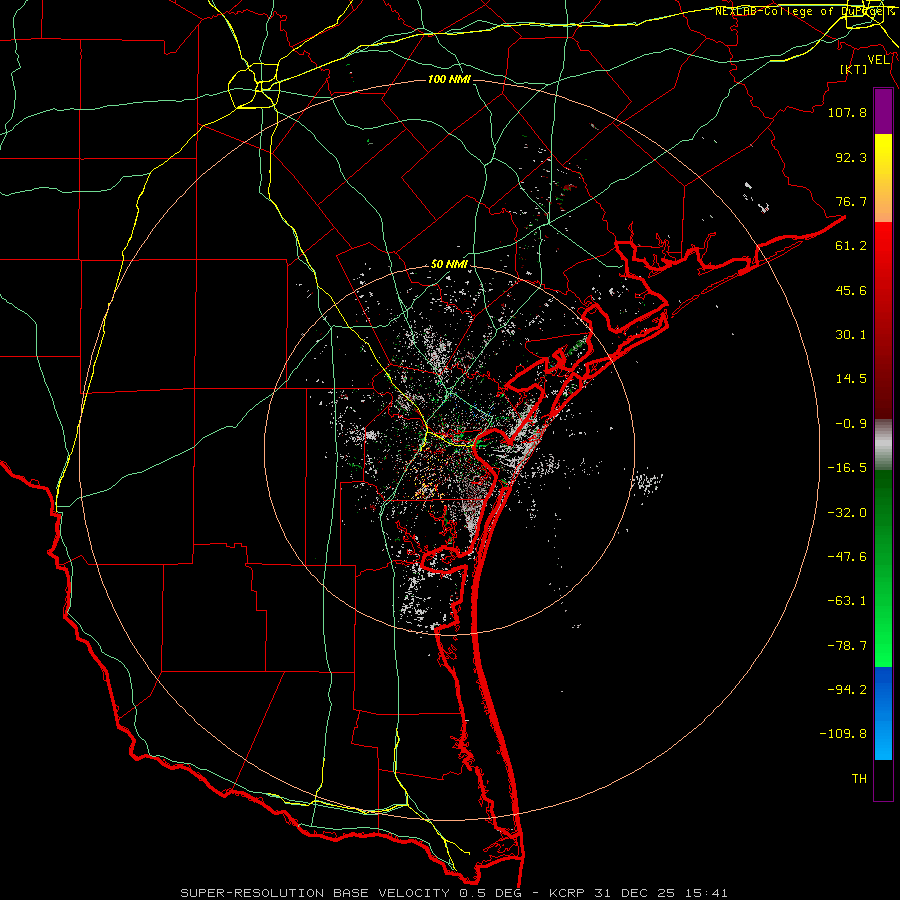Click the -109.8 velocity scale value

(843, 734)
